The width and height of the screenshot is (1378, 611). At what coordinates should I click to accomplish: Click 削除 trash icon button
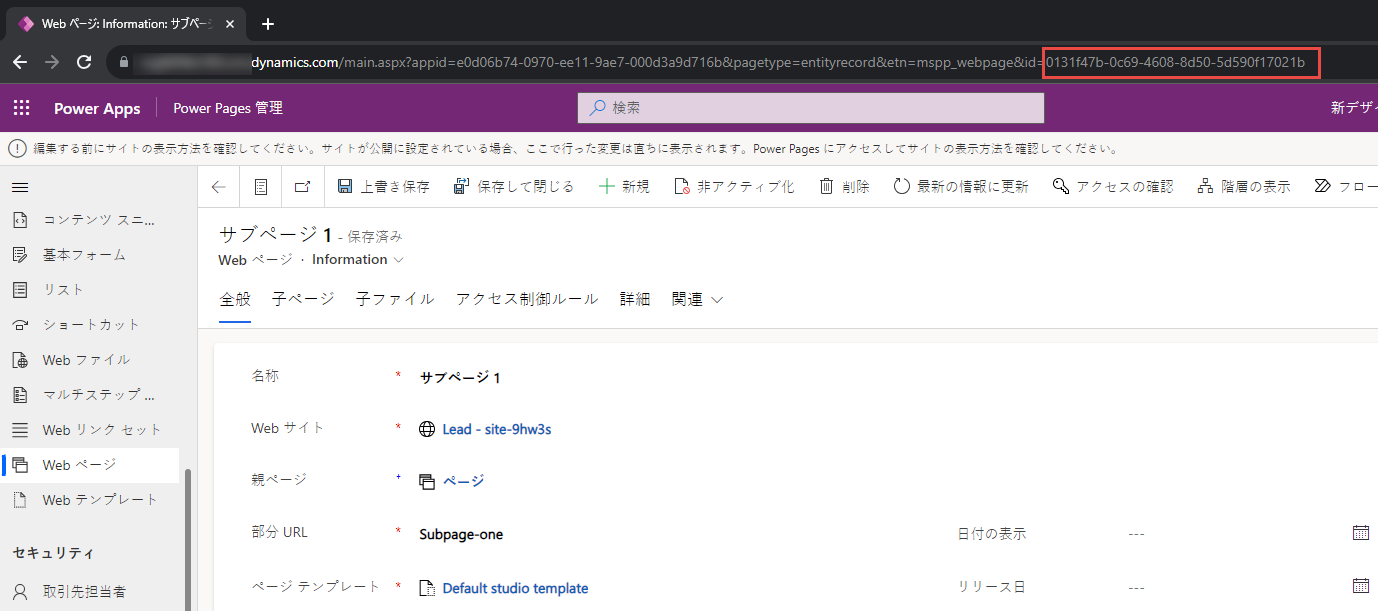coord(844,187)
